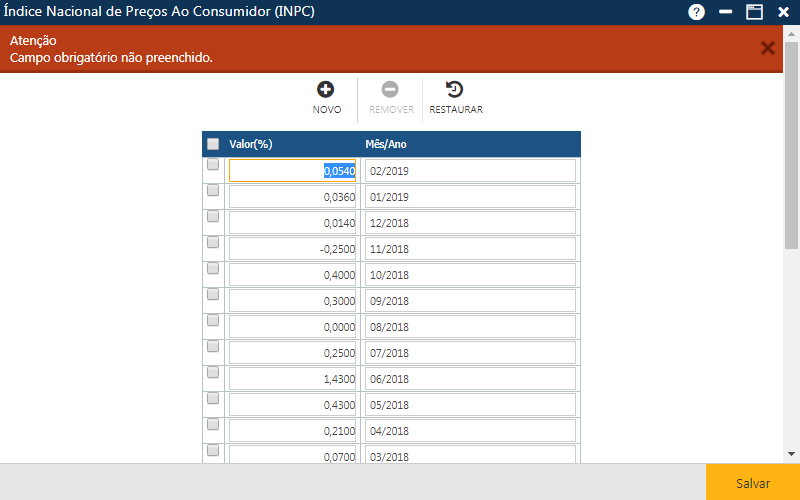Screen dimensions: 800x500
Task: Toggle the select-all checkbox in header
Action: click(213, 144)
